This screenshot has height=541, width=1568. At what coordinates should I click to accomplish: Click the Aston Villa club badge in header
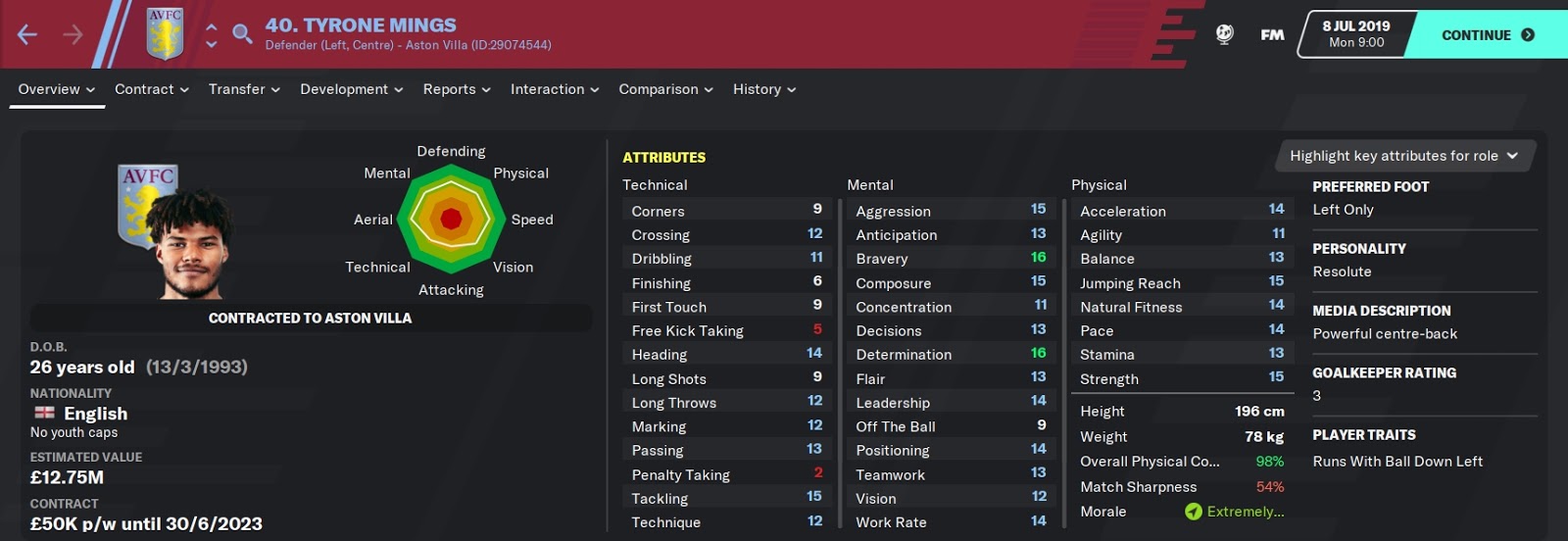pos(165,33)
